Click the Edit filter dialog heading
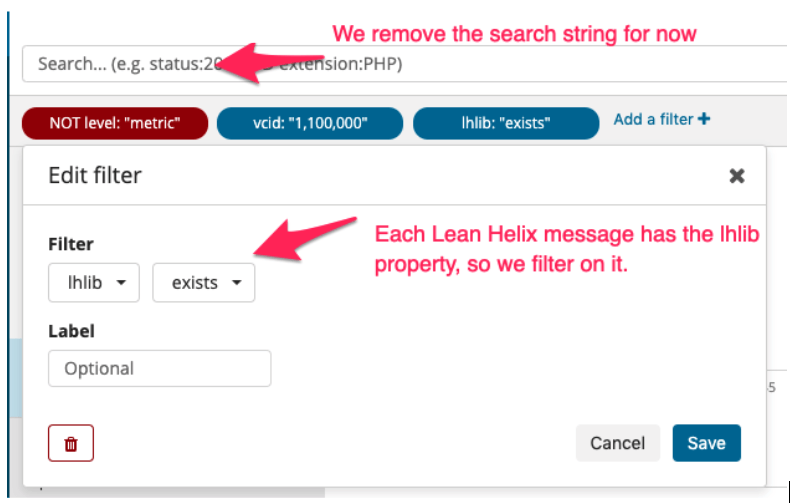Image resolution: width=790 pixels, height=503 pixels. click(95, 175)
